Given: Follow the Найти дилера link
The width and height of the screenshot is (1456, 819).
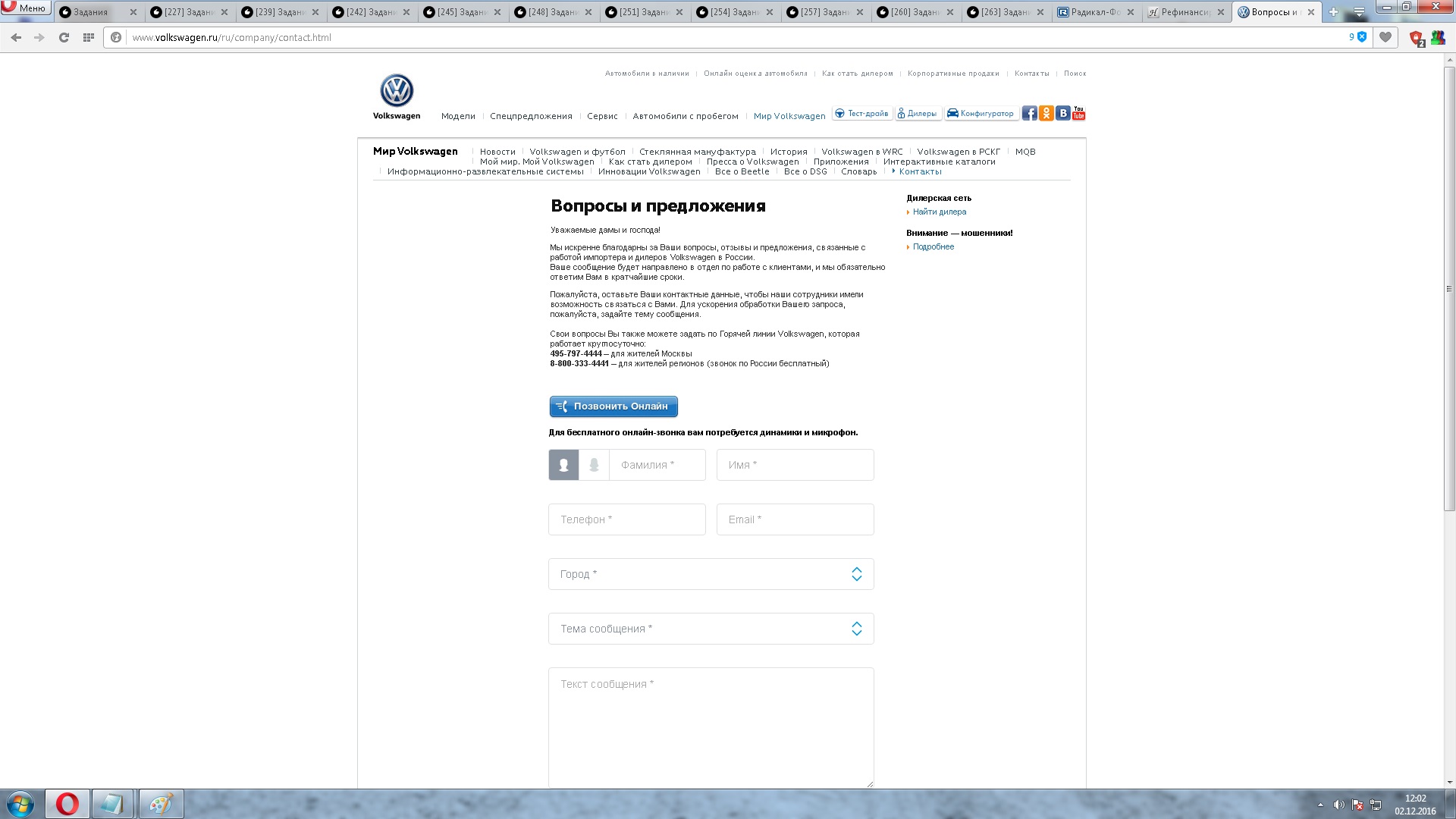Looking at the screenshot, I should pos(939,212).
